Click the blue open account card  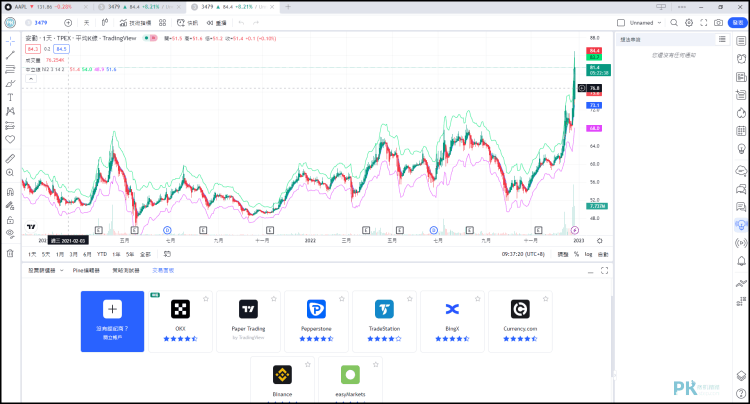pyautogui.click(x=112, y=321)
